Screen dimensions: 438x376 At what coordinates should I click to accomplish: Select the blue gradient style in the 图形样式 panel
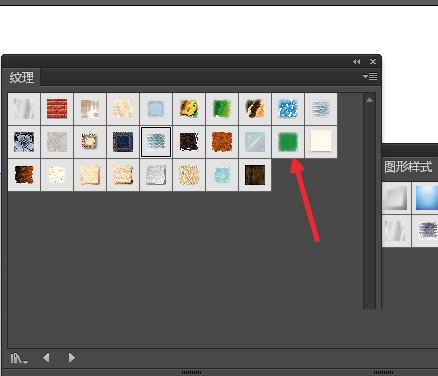point(426,198)
